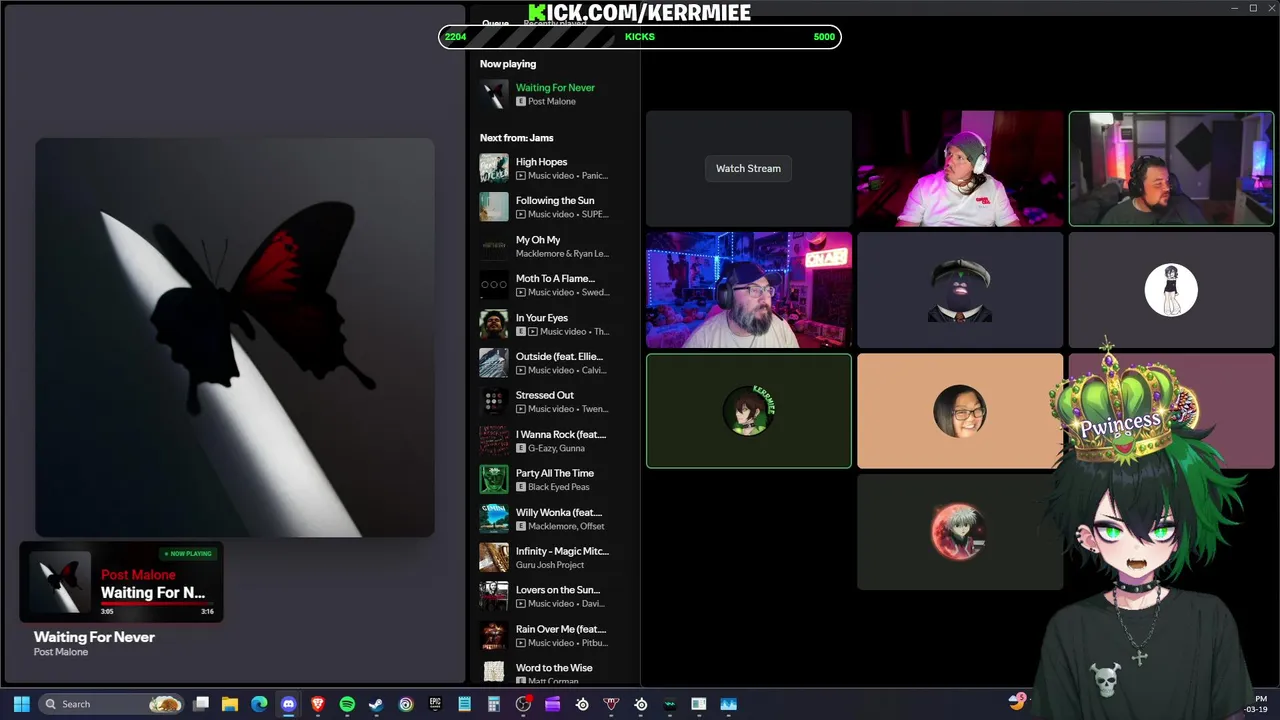Image resolution: width=1280 pixels, height=720 pixels.
Task: Open the Calculator taskbar icon
Action: [494, 704]
